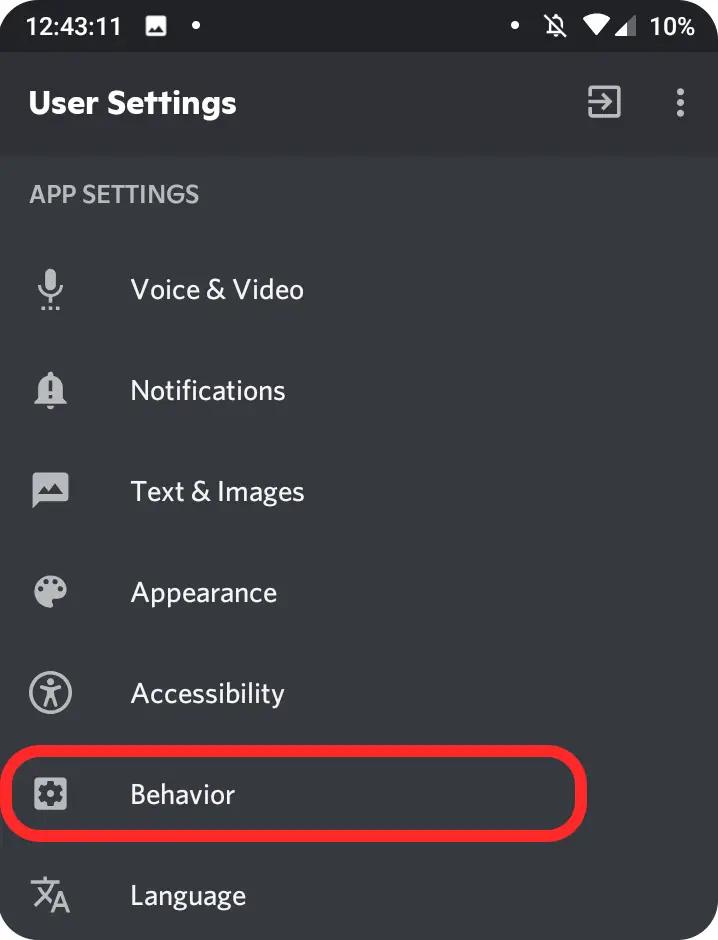
Task: Tap the translate icon beside Language
Action: [x=50, y=895]
